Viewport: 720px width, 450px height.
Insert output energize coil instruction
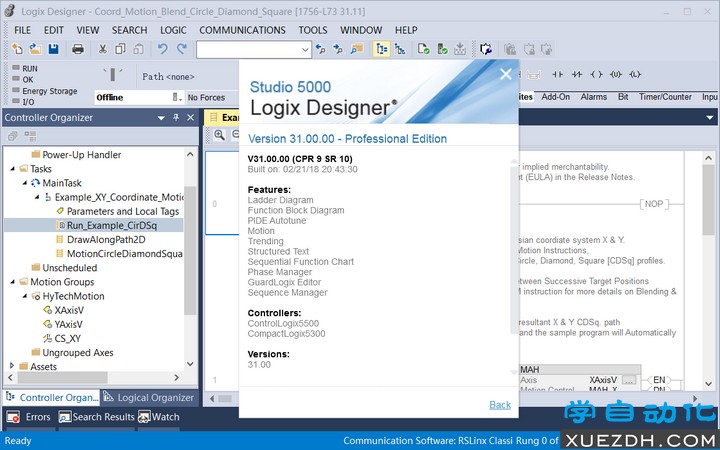click(596, 74)
